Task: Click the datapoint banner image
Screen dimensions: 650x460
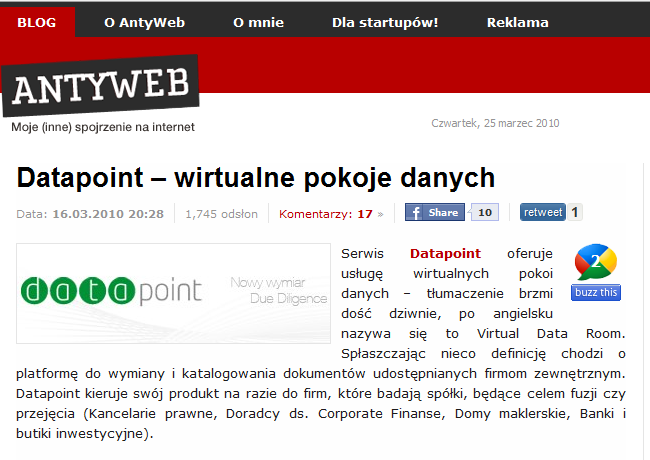Action: (x=173, y=293)
